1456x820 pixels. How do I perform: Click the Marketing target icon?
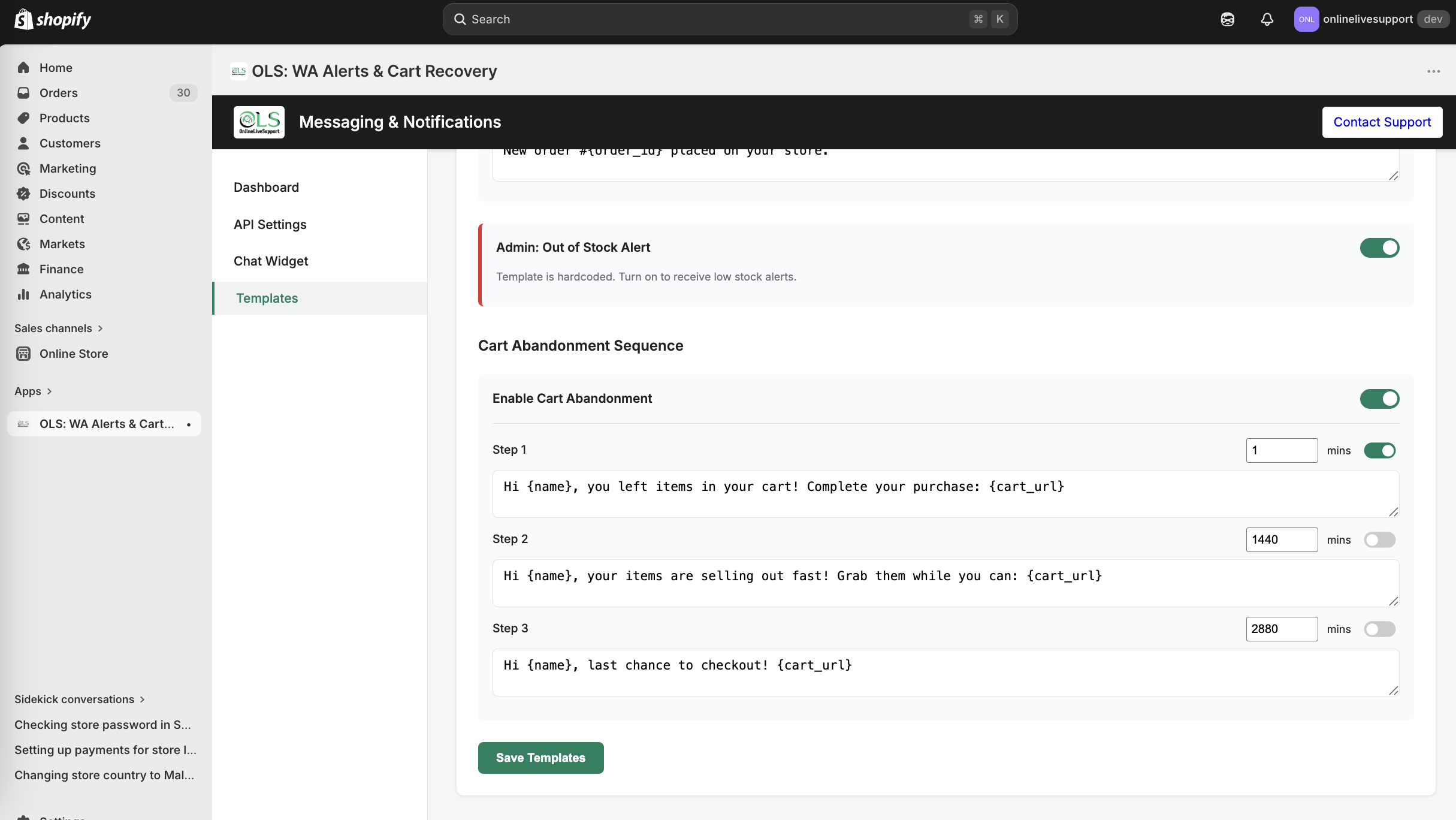23,168
